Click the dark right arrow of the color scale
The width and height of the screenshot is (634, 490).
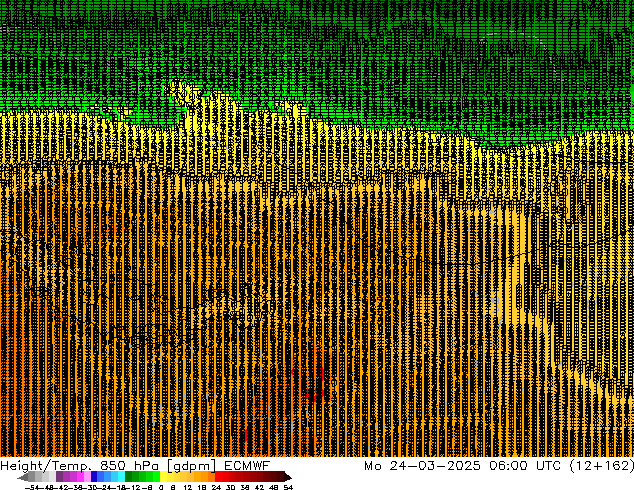[288, 477]
